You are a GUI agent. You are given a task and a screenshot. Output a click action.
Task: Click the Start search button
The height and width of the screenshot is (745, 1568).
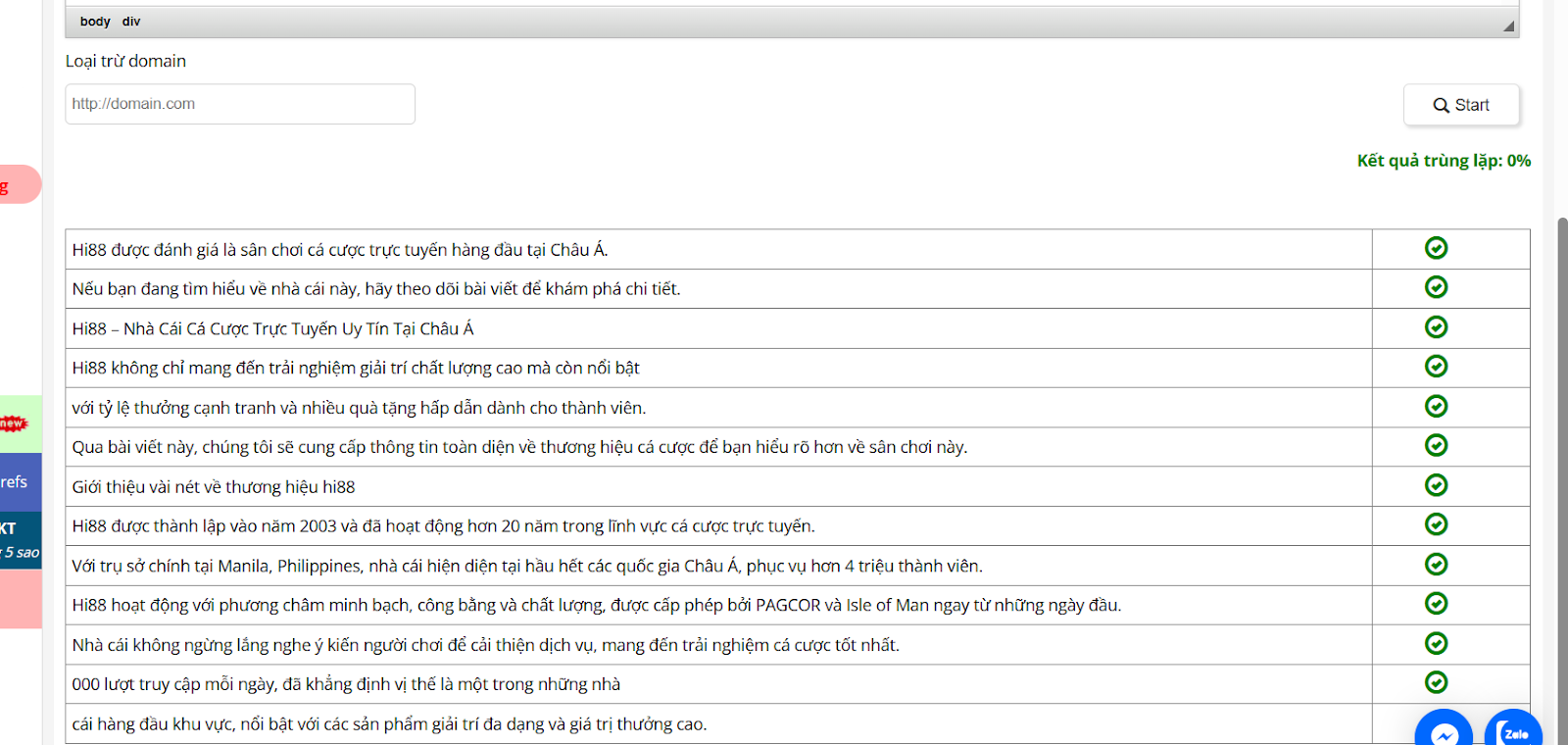pyautogui.click(x=1461, y=105)
